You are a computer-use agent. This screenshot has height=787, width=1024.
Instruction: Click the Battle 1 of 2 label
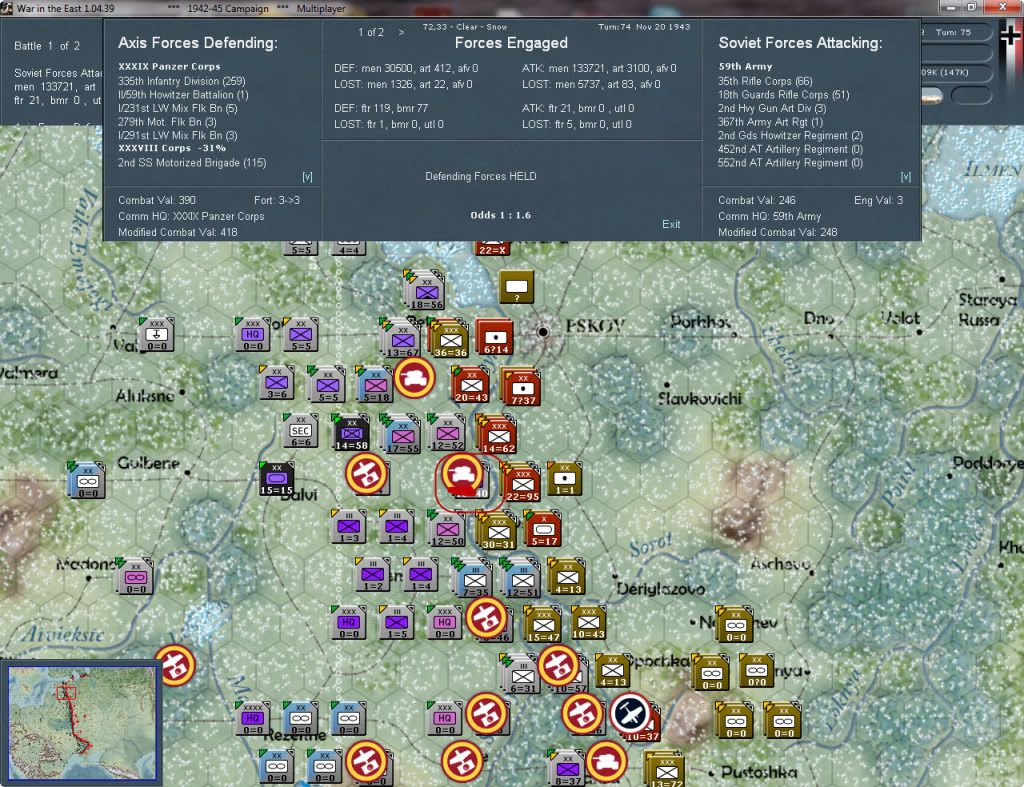point(47,46)
